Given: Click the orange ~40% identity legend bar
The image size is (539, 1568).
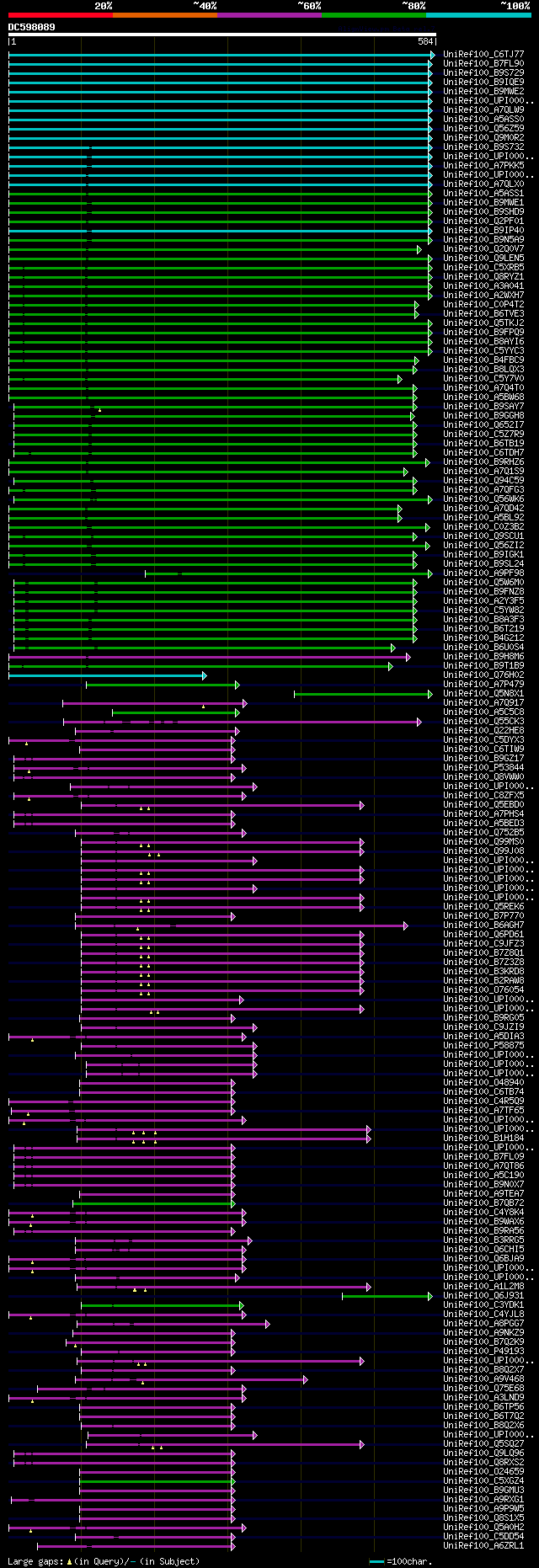Looking at the screenshot, I should (x=165, y=15).
